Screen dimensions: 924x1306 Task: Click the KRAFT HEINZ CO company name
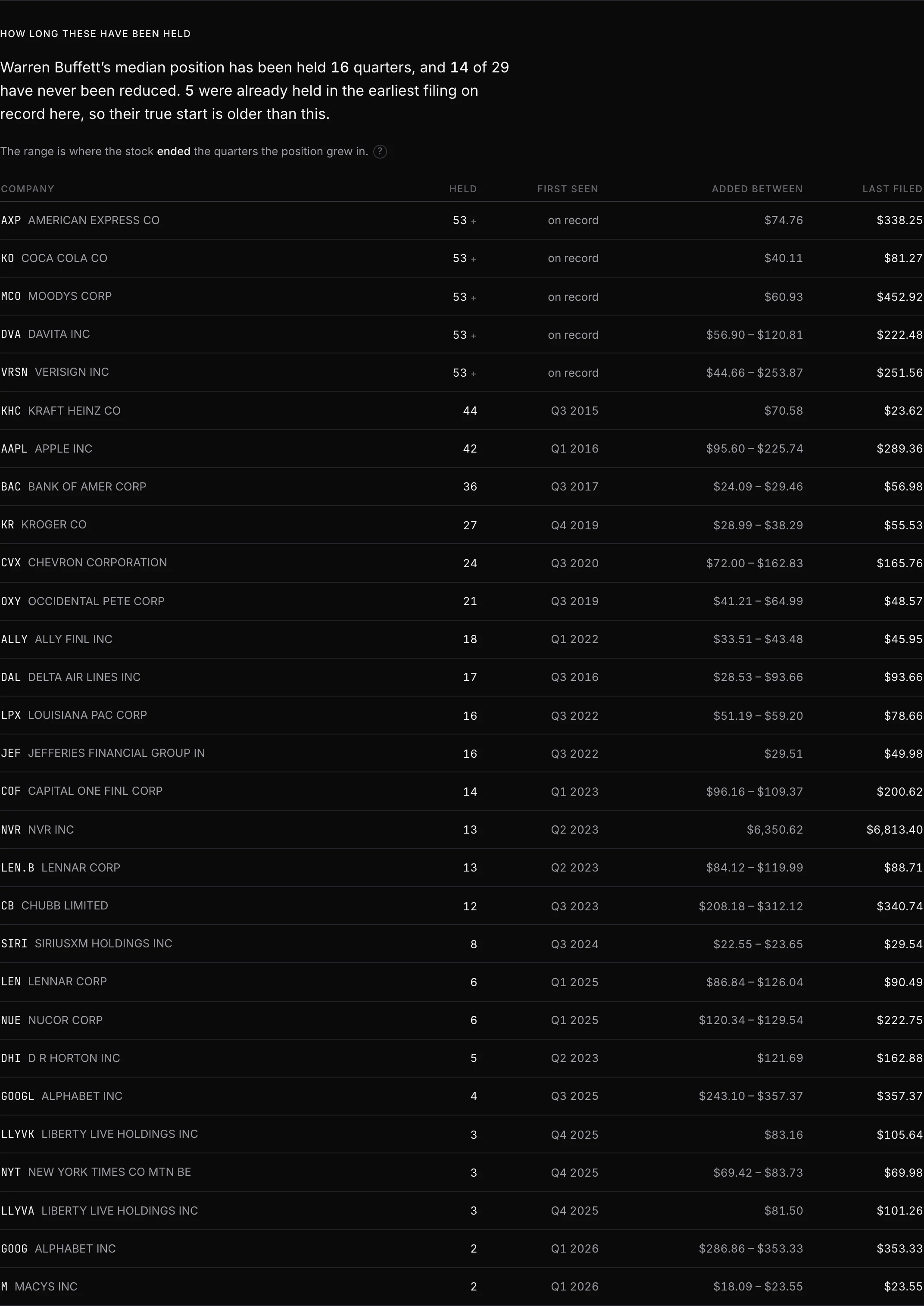75,411
